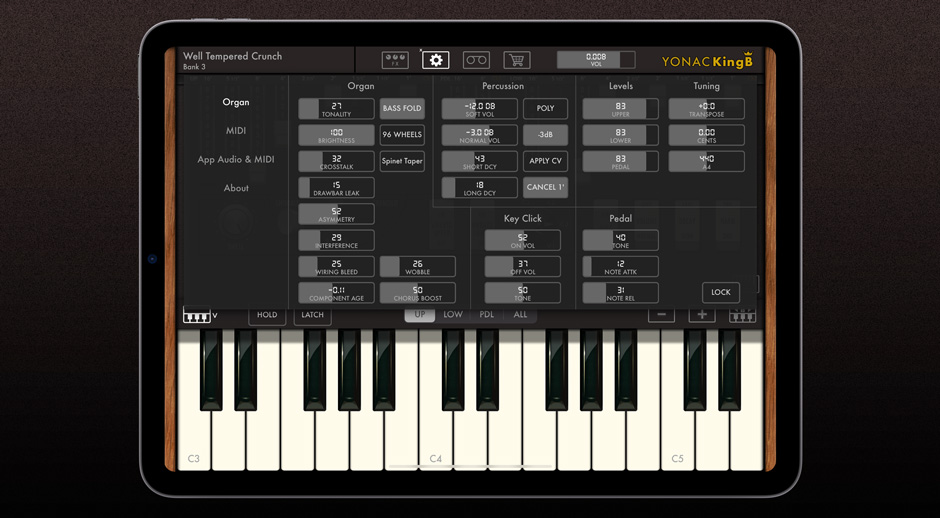Open the tape recorder icon
The height and width of the screenshot is (518, 940).
(476, 60)
